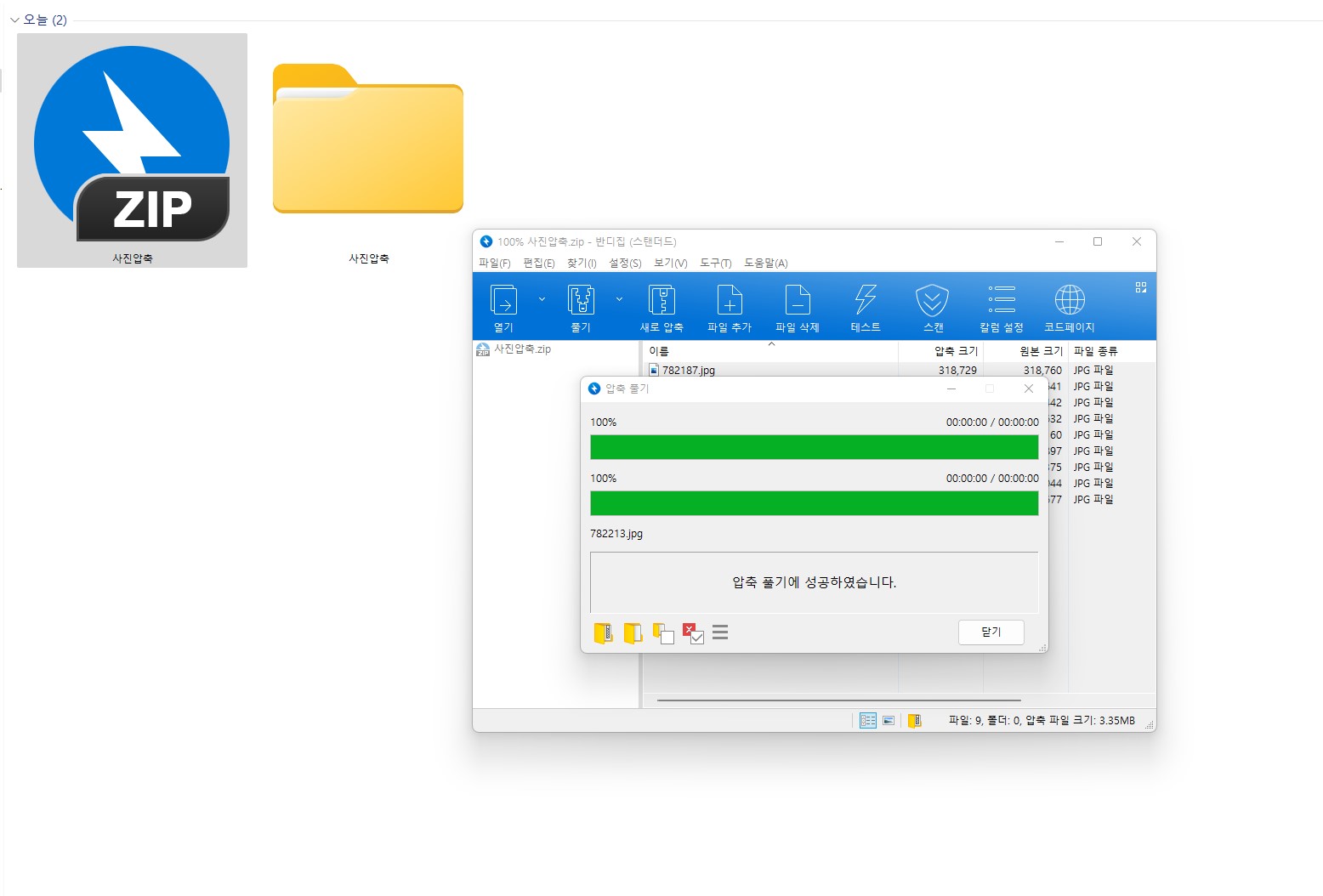1323x896 pixels.
Task: Click the zipper folder icon in the extract dialog
Action: click(x=604, y=632)
